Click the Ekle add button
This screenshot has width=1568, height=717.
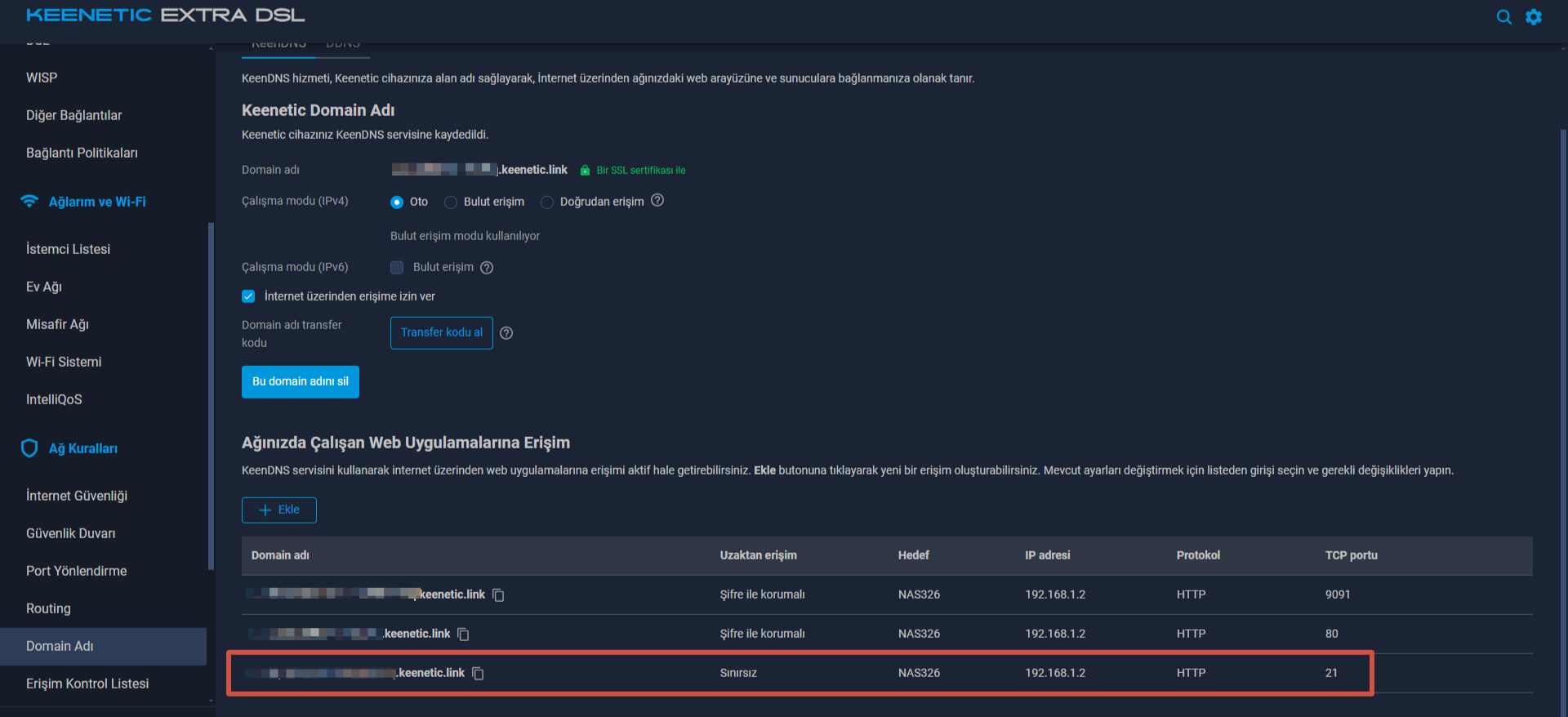pyautogui.click(x=279, y=510)
